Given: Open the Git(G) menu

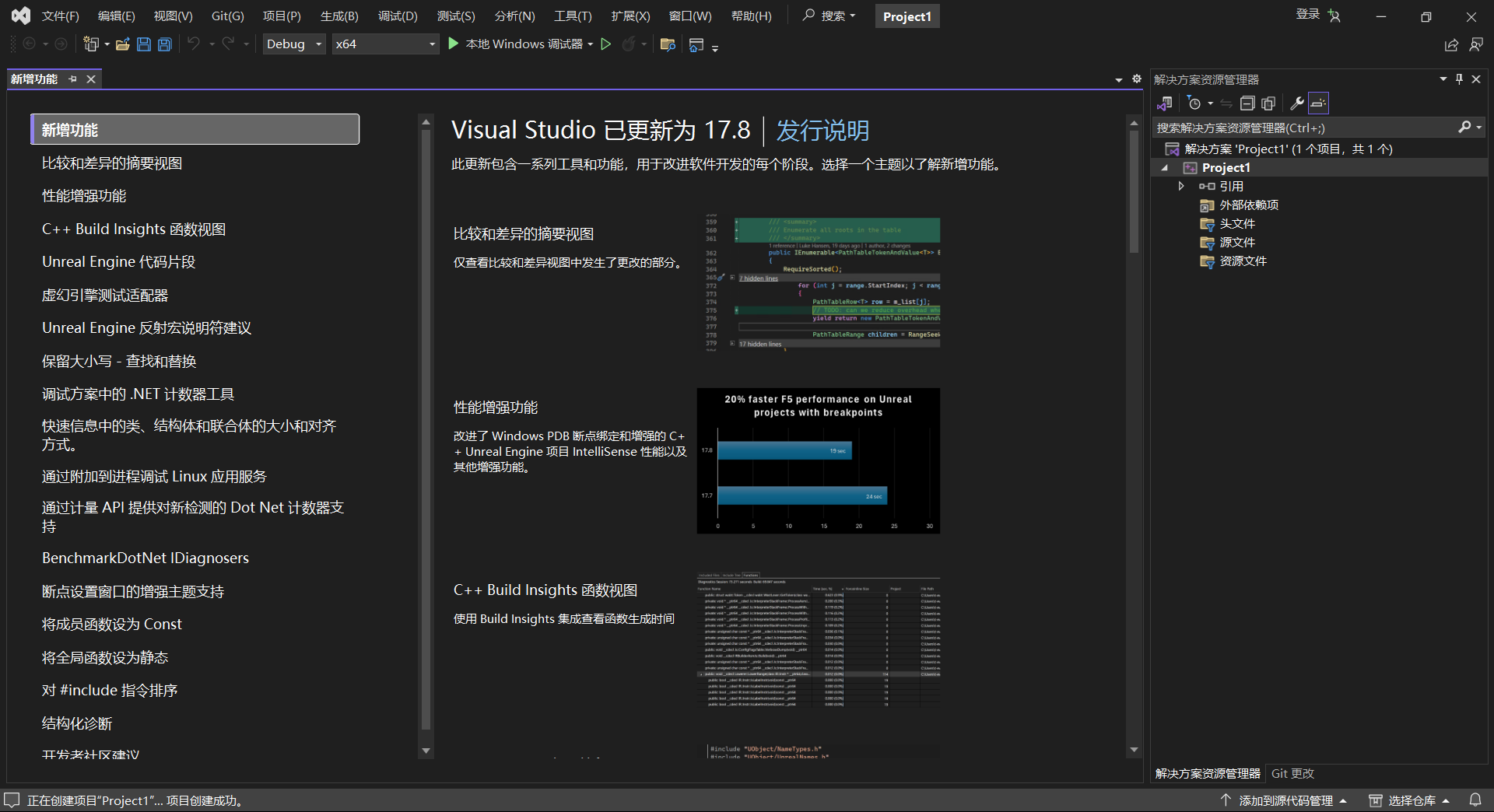Looking at the screenshot, I should 227,16.
